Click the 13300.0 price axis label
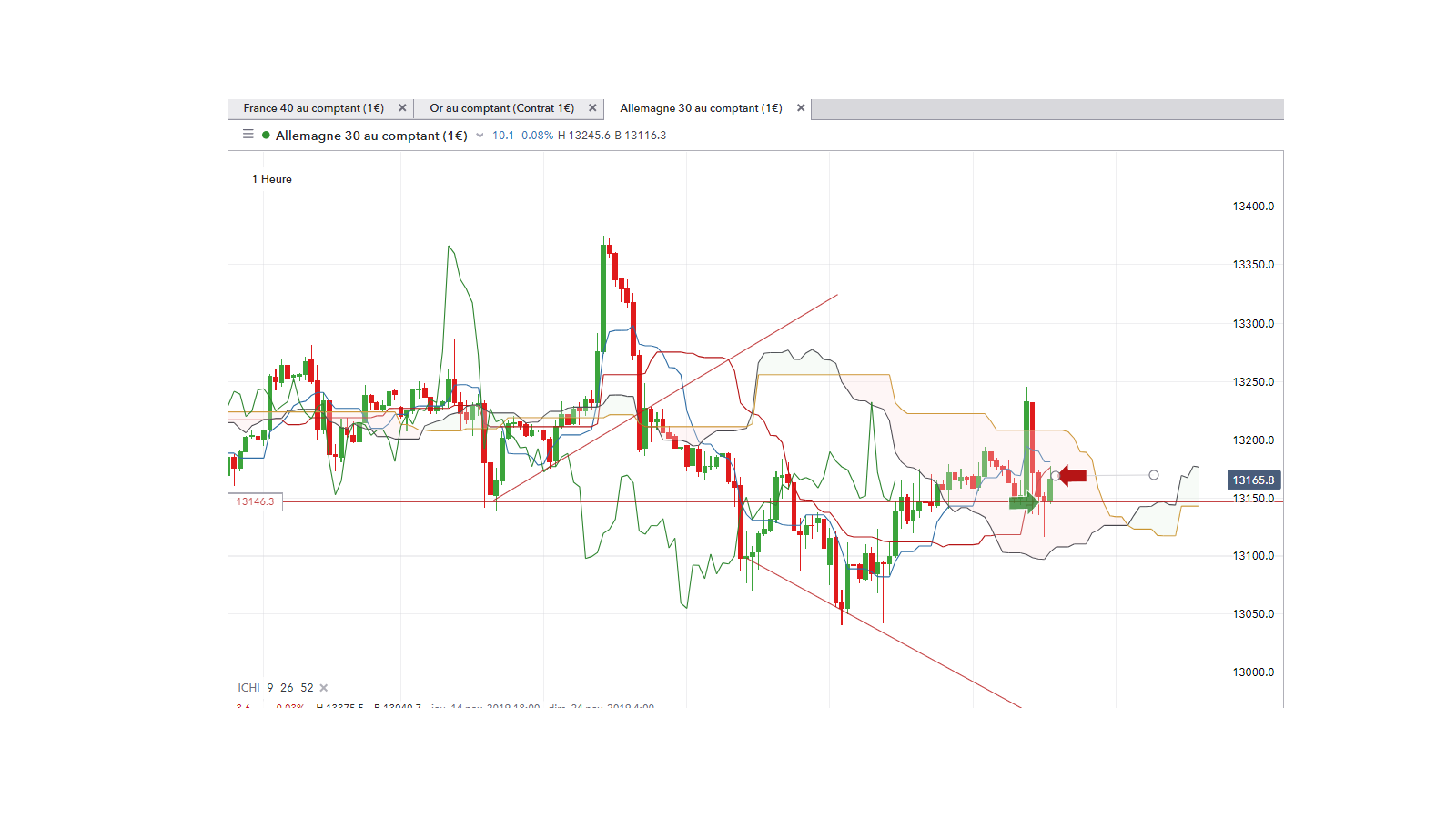This screenshot has width=1456, height=819. [x=1253, y=324]
